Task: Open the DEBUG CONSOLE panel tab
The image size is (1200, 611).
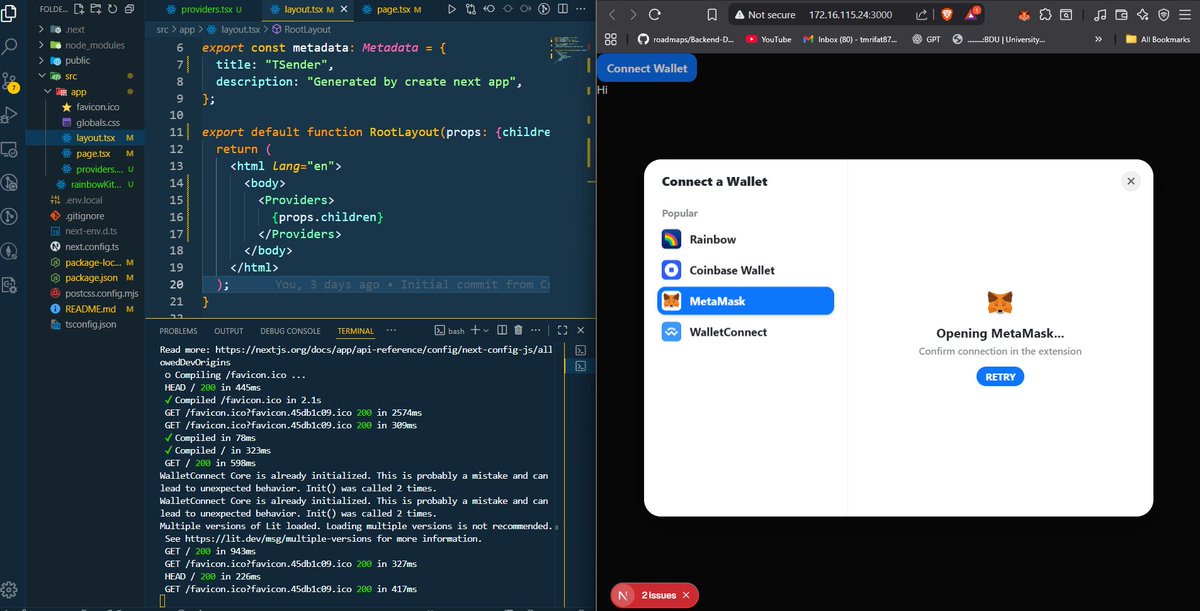Action: pos(290,331)
